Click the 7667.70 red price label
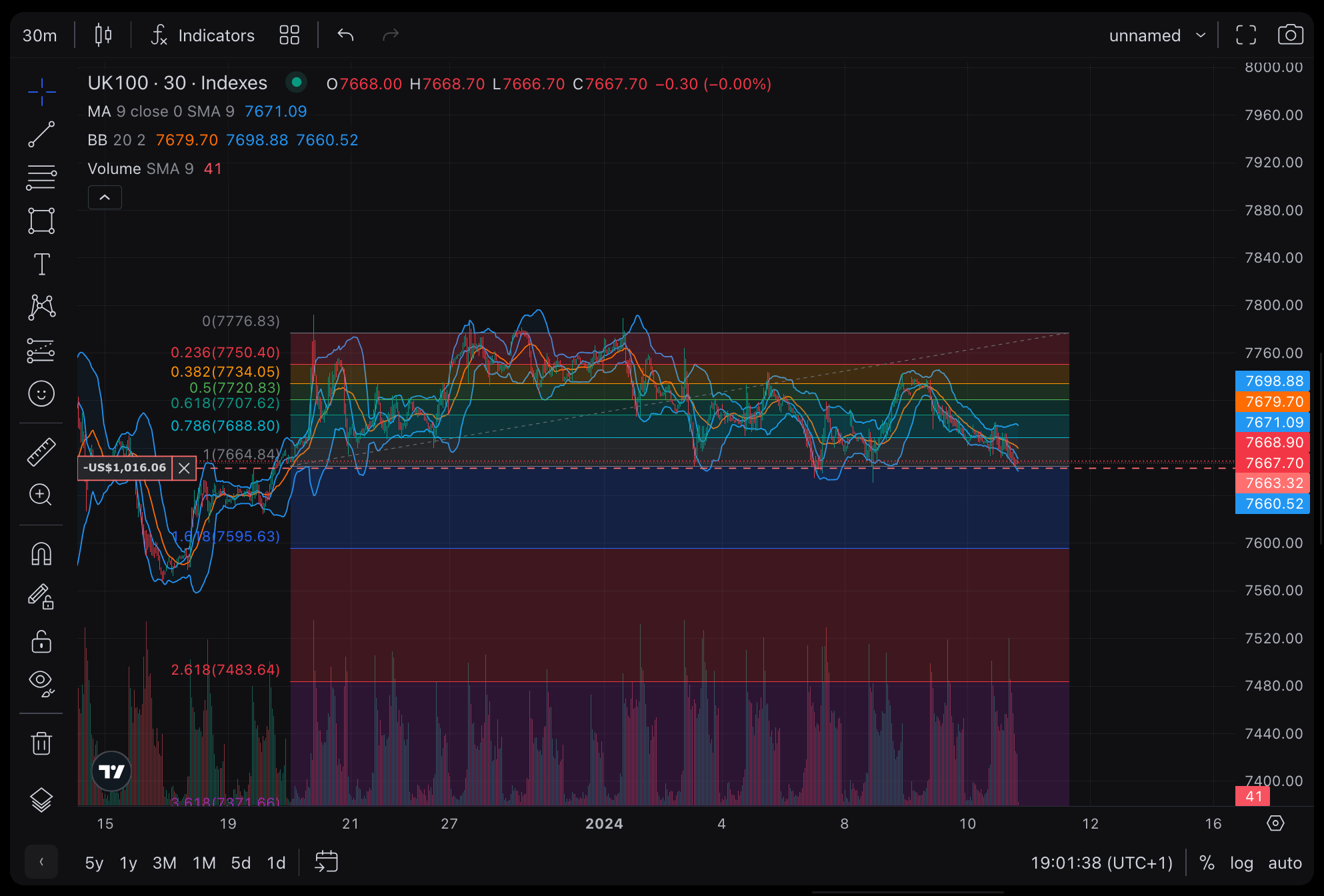Viewport: 1324px width, 896px height. point(1273,463)
